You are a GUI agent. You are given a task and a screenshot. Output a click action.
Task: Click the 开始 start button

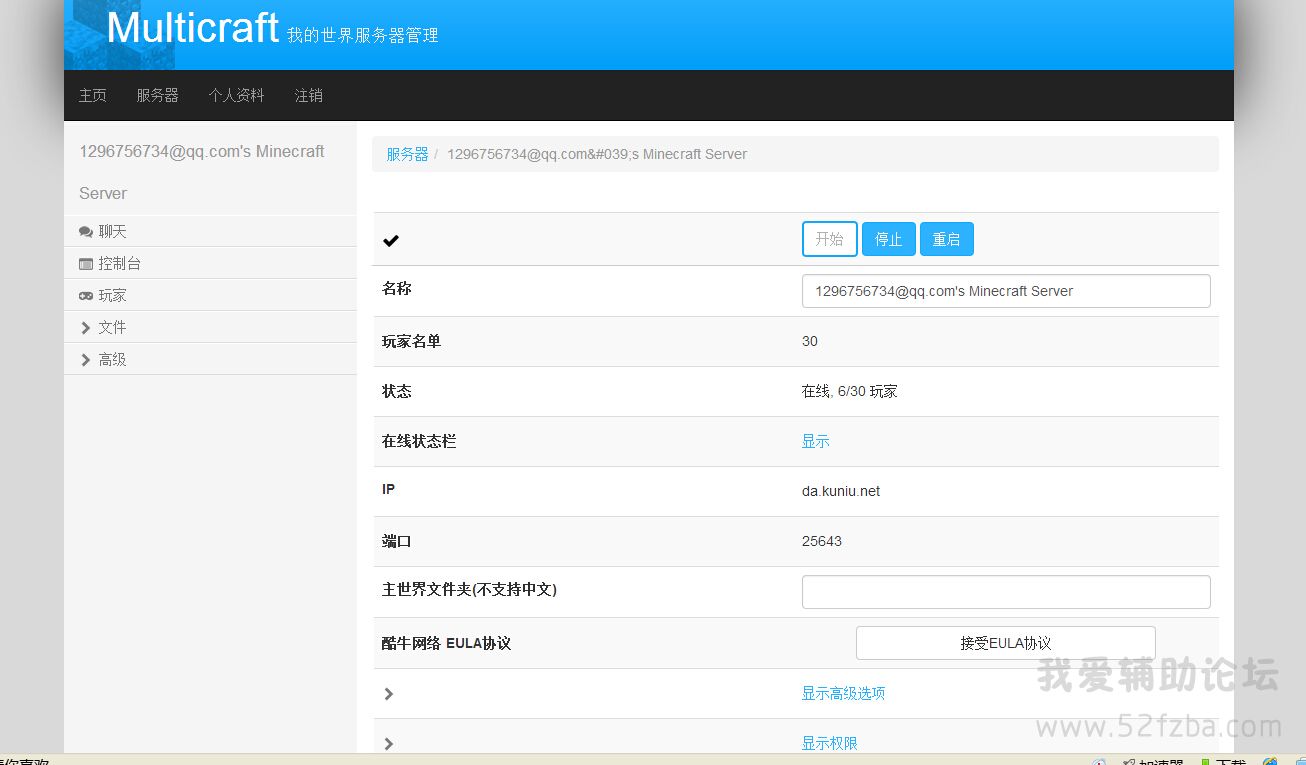(x=830, y=239)
